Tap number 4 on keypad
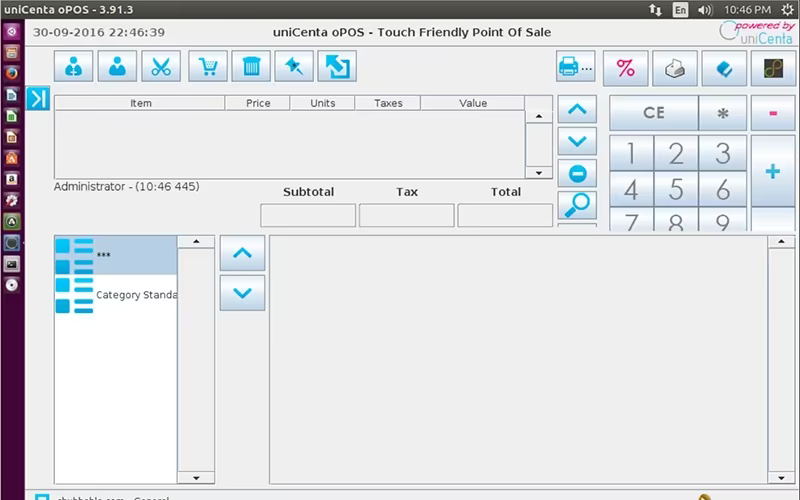The image size is (800, 500). pyautogui.click(x=632, y=189)
